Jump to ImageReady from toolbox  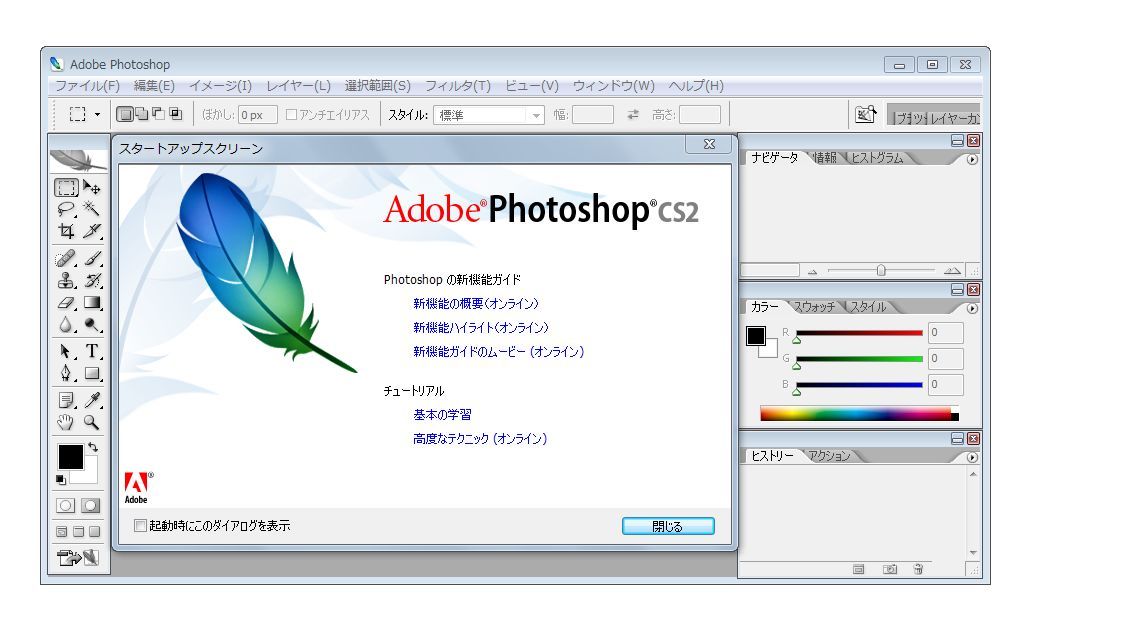pos(78,558)
